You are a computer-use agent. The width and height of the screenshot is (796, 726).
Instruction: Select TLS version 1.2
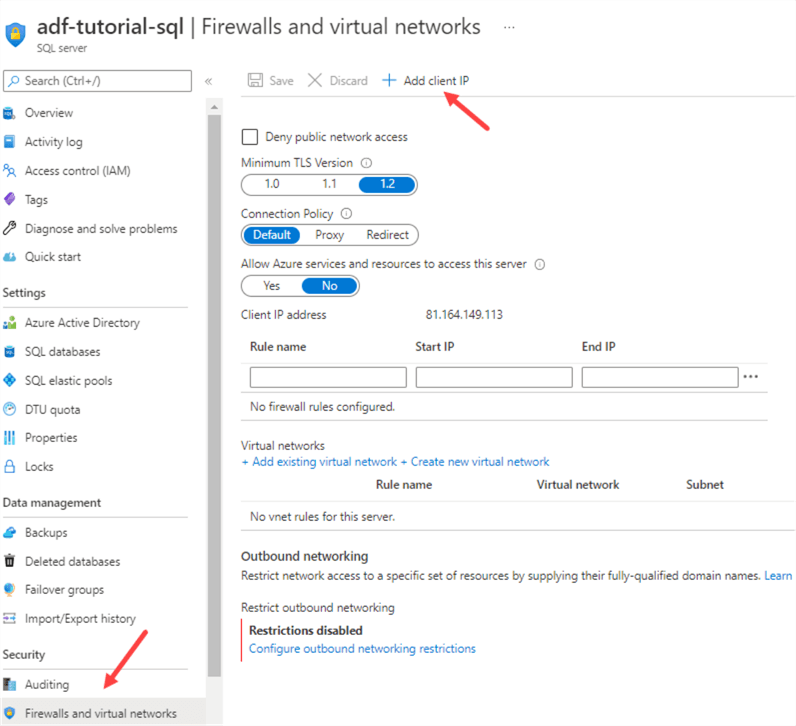387,184
